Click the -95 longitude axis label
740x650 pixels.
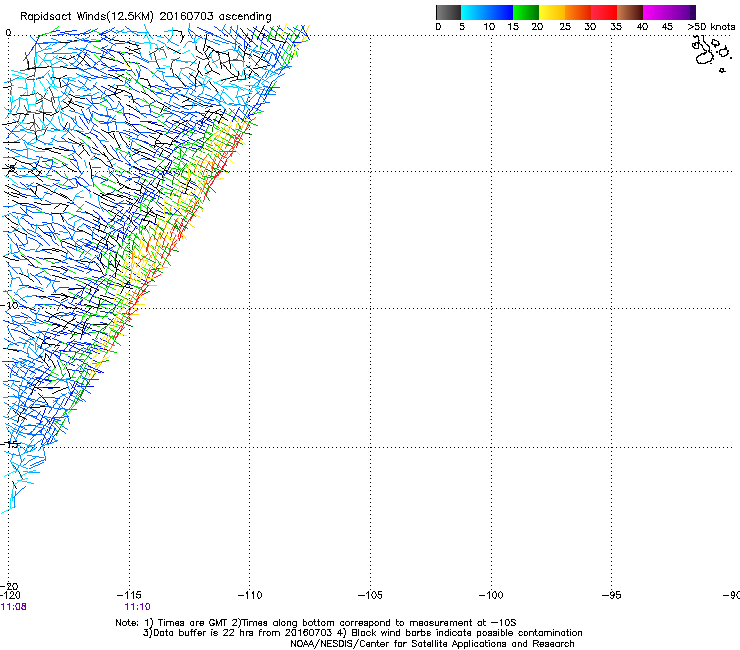click(612, 595)
